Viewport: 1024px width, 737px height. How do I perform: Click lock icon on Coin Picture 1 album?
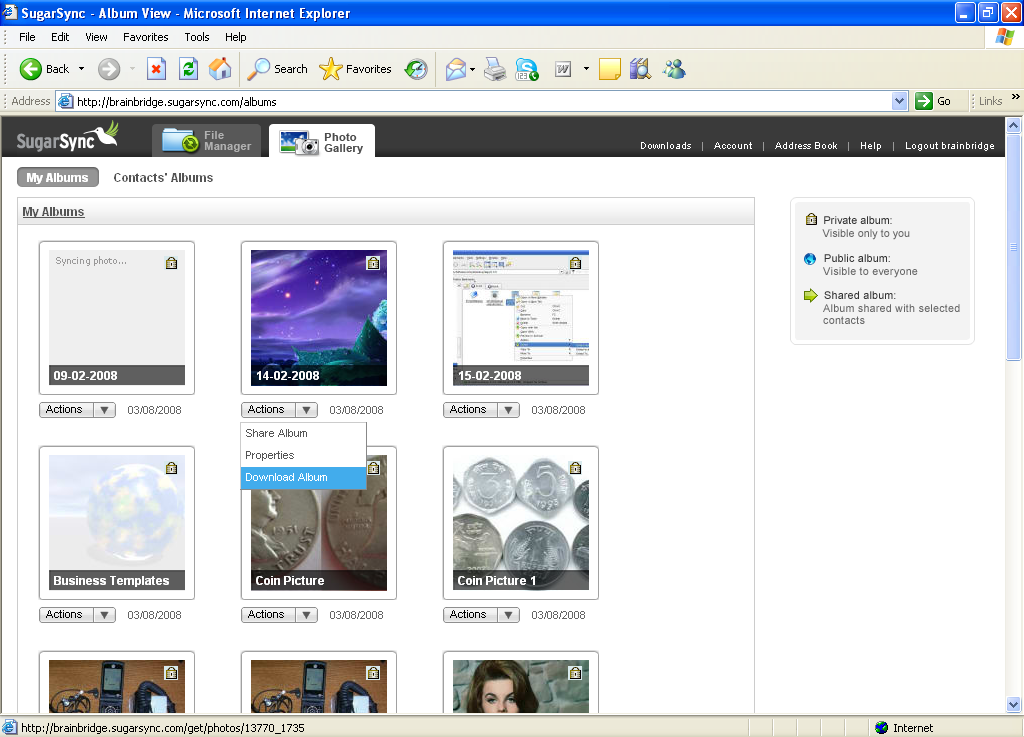click(x=575, y=468)
